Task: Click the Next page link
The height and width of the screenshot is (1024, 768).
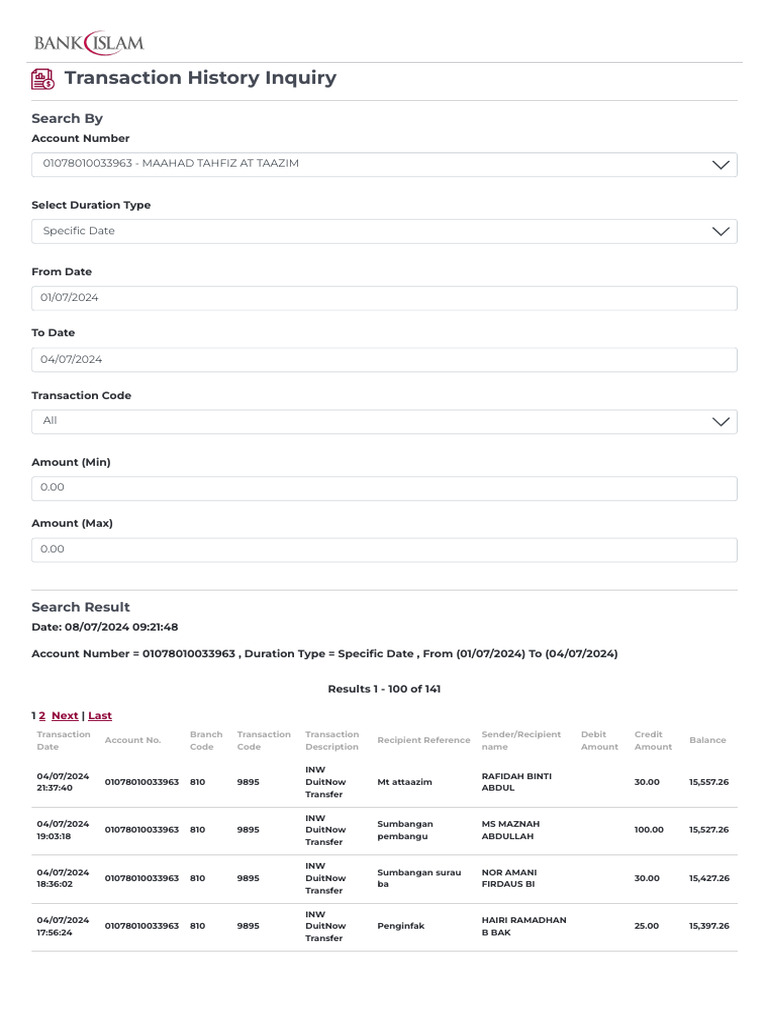Action: click(65, 716)
